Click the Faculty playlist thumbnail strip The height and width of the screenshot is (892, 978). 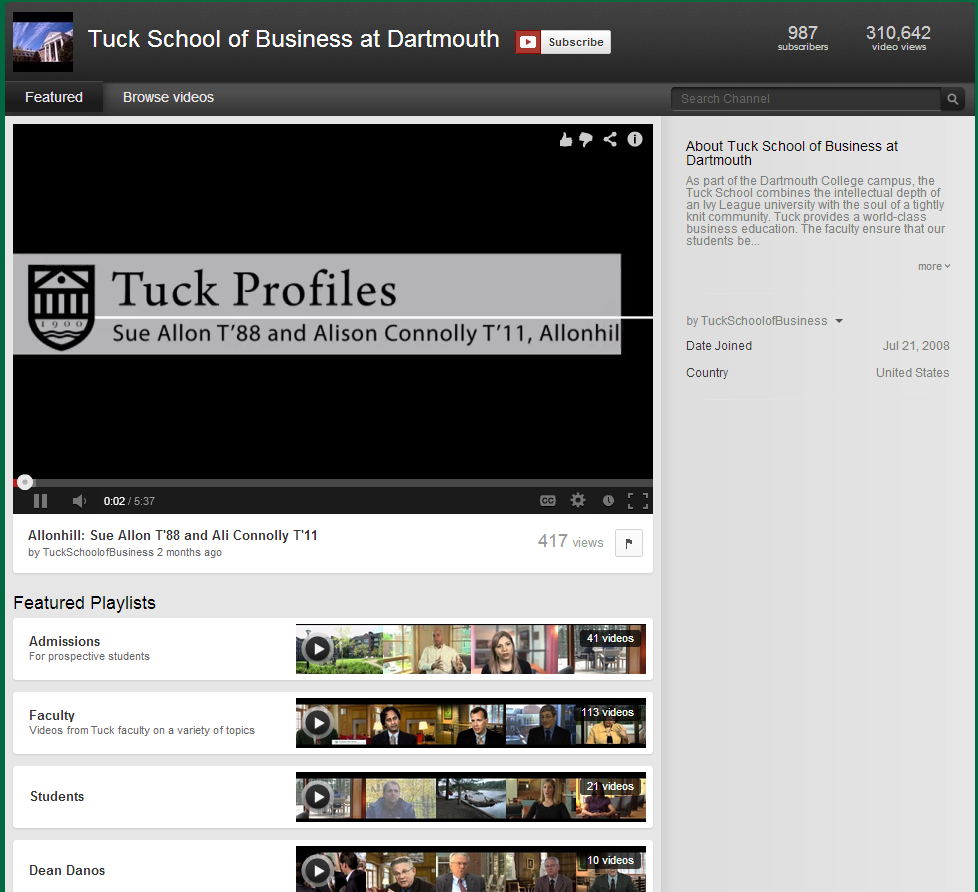point(470,722)
